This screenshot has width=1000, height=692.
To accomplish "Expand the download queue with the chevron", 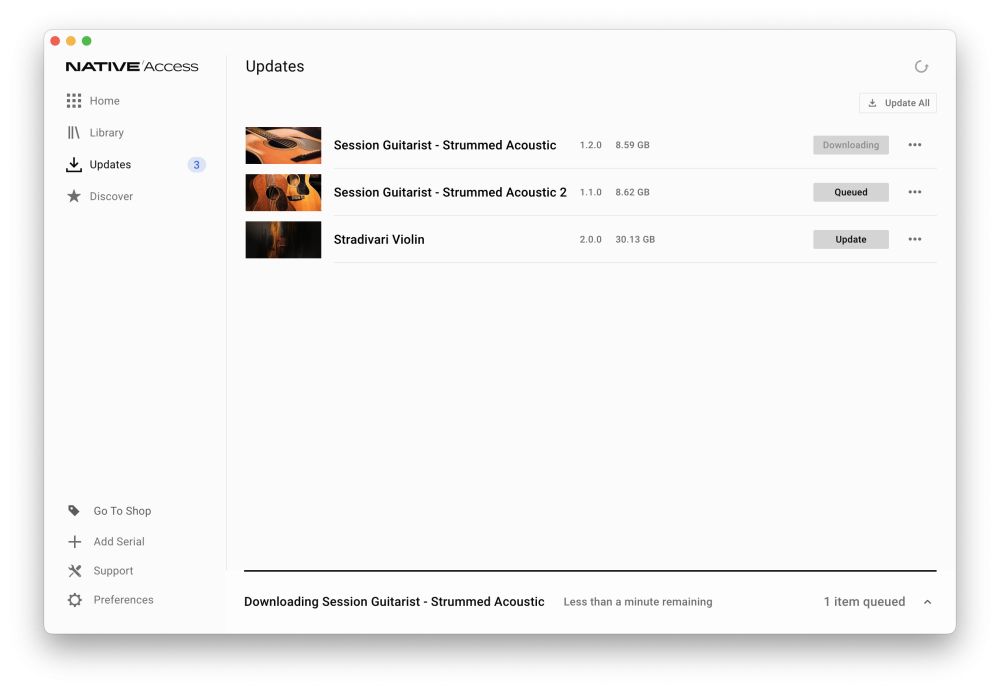I will pyautogui.click(x=927, y=602).
